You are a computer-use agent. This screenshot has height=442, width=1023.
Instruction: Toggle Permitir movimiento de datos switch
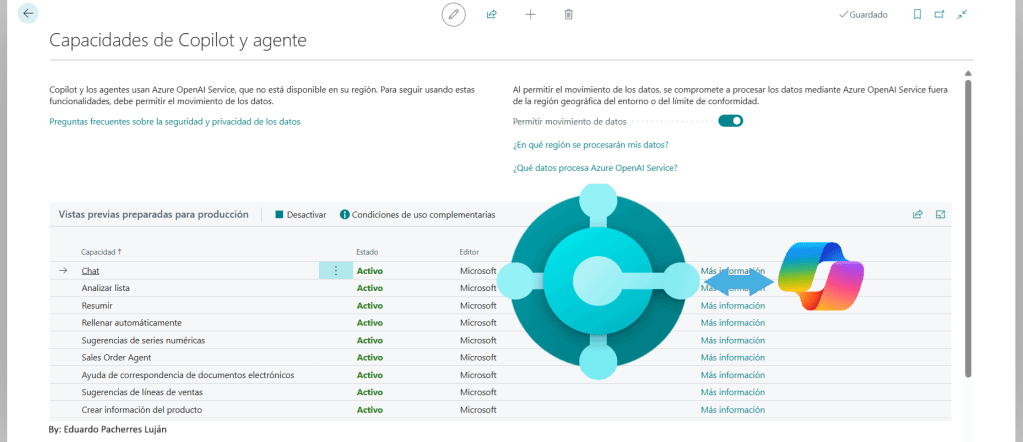(758, 121)
